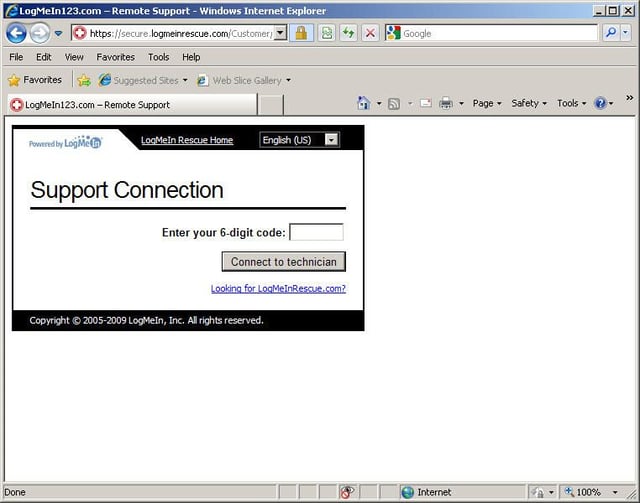The width and height of the screenshot is (640, 503).
Task: Expand the command bar overflow chevron
Action: click(x=630, y=98)
